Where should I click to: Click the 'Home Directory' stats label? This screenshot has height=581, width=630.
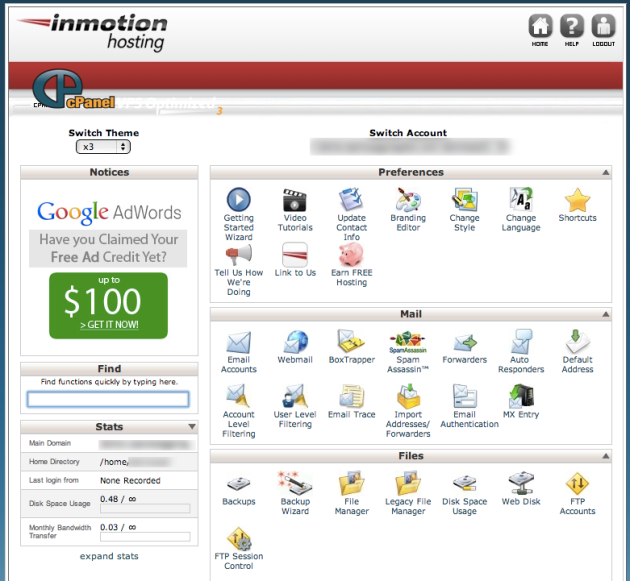[x=54, y=462]
